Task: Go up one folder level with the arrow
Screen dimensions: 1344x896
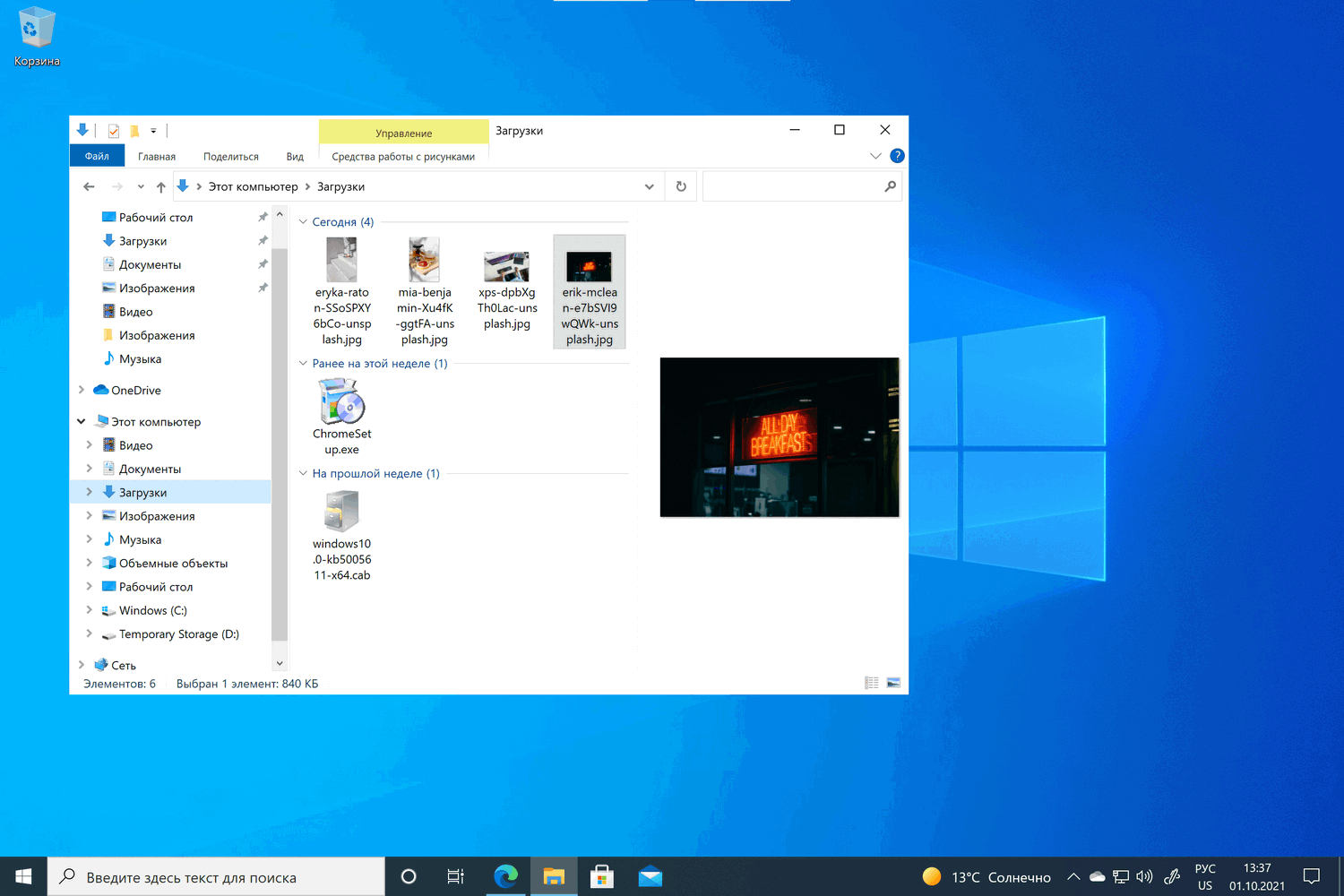Action: [x=160, y=187]
